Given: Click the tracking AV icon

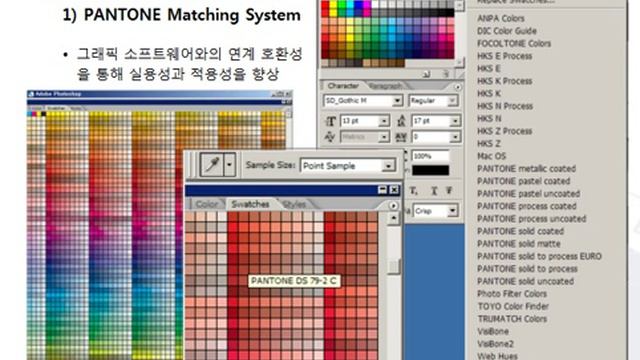Looking at the screenshot, I should (x=401, y=137).
